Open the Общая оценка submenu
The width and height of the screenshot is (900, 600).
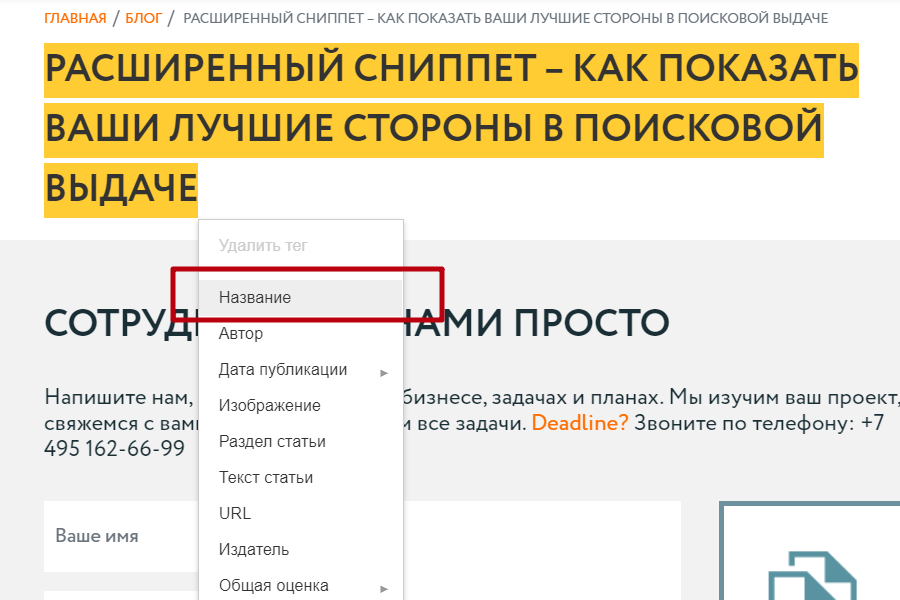click(276, 585)
